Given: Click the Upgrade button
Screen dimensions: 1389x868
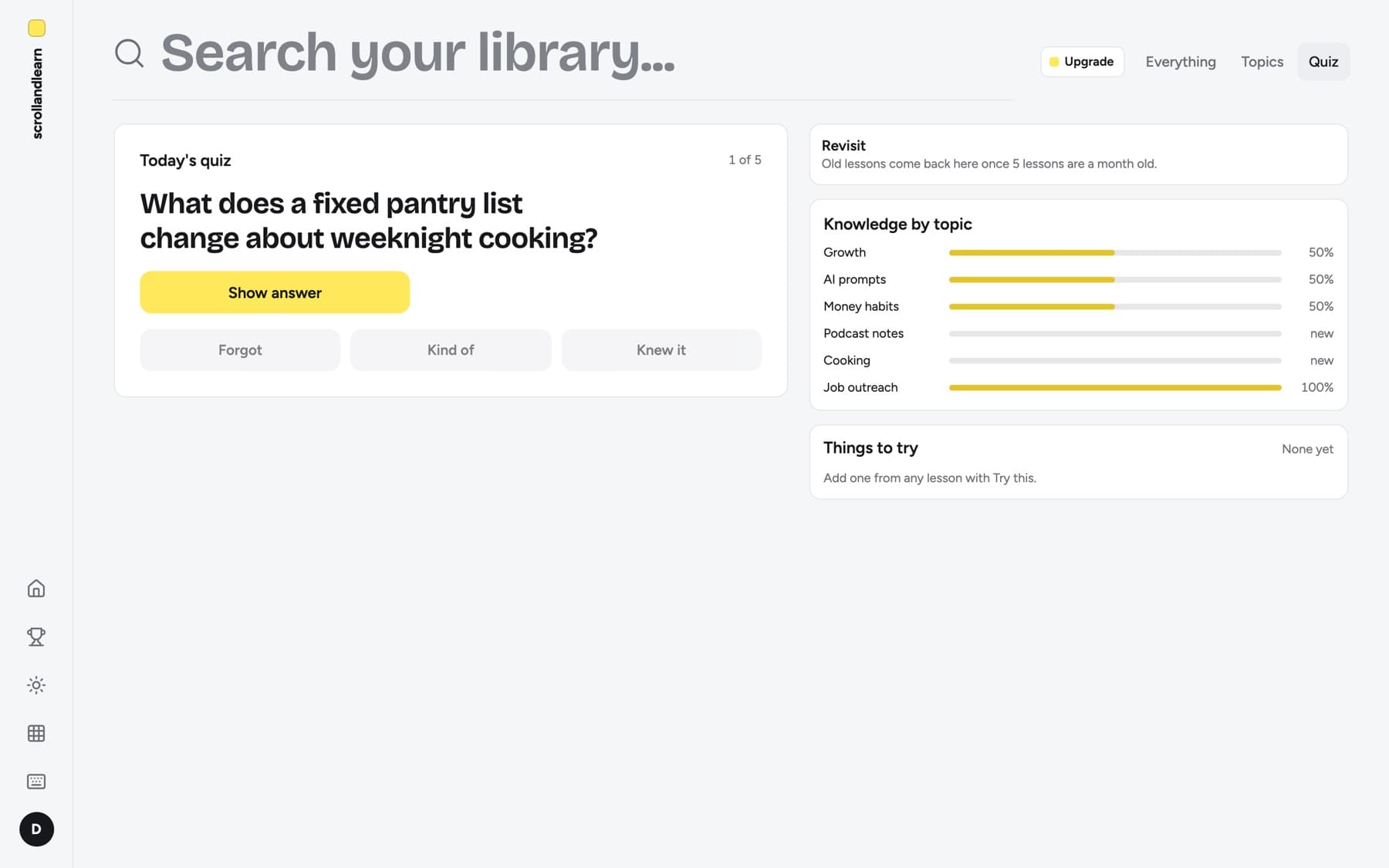Looking at the screenshot, I should pyautogui.click(x=1082, y=62).
